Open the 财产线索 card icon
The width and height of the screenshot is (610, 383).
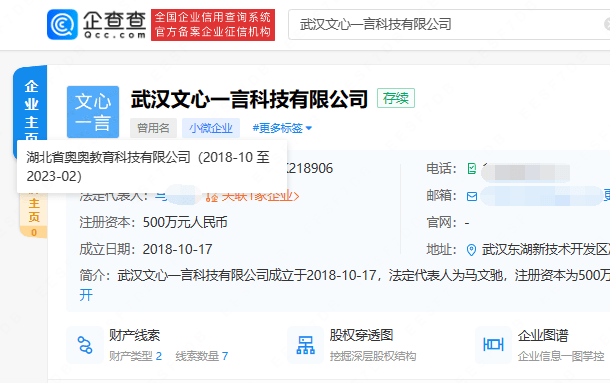pyautogui.click(x=85, y=345)
